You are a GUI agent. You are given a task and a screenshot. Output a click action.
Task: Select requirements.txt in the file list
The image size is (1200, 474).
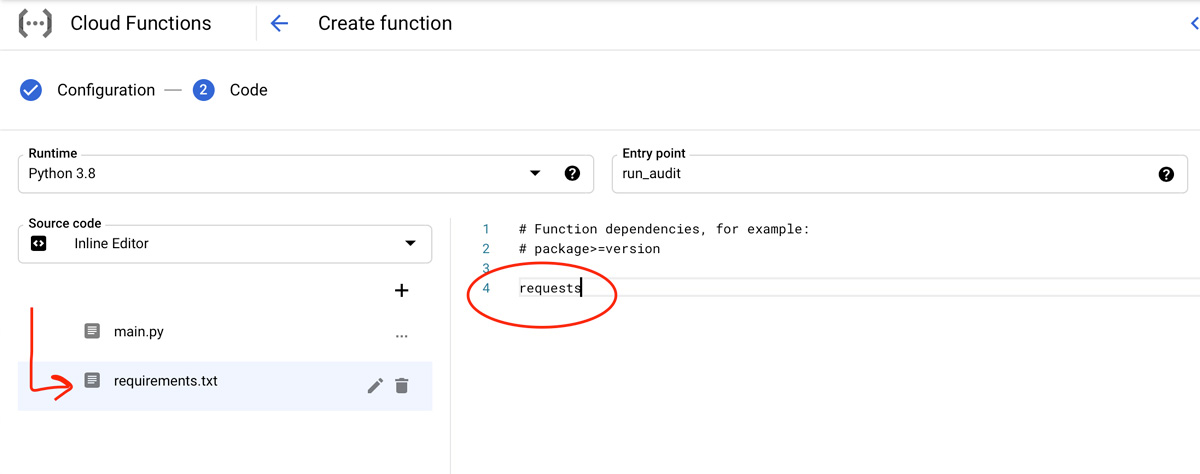point(166,381)
